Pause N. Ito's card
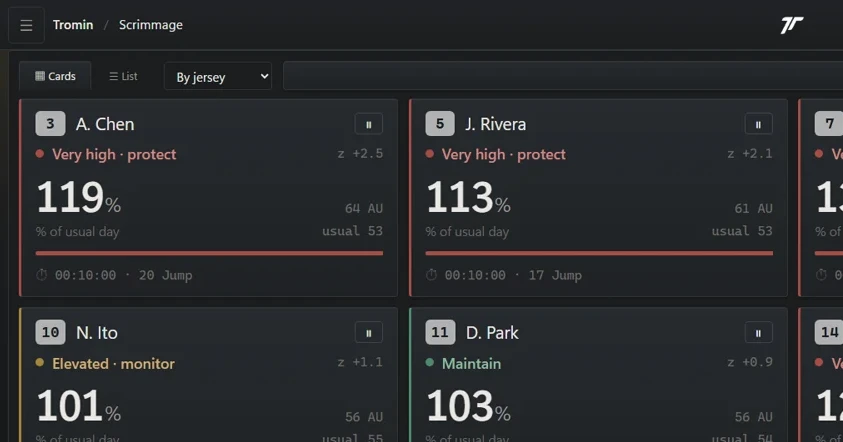 369,333
